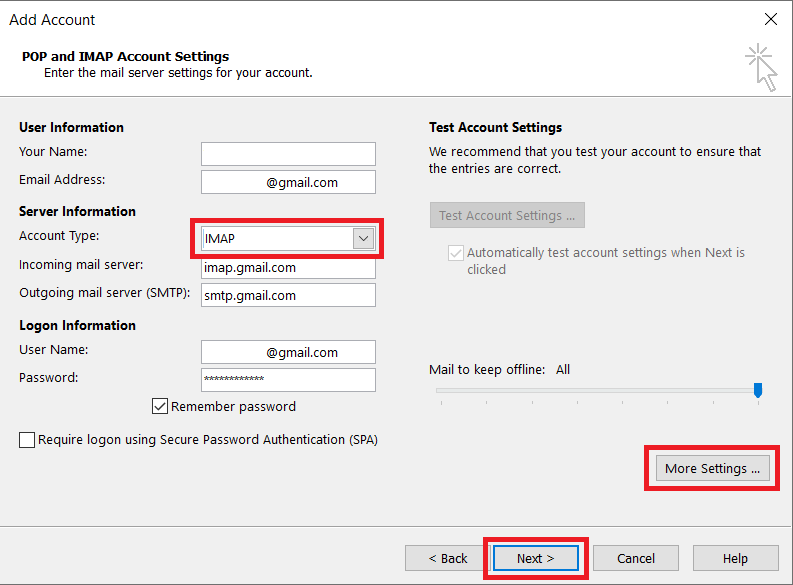793x585 pixels.
Task: Click the Email Address input box
Action: [288, 182]
